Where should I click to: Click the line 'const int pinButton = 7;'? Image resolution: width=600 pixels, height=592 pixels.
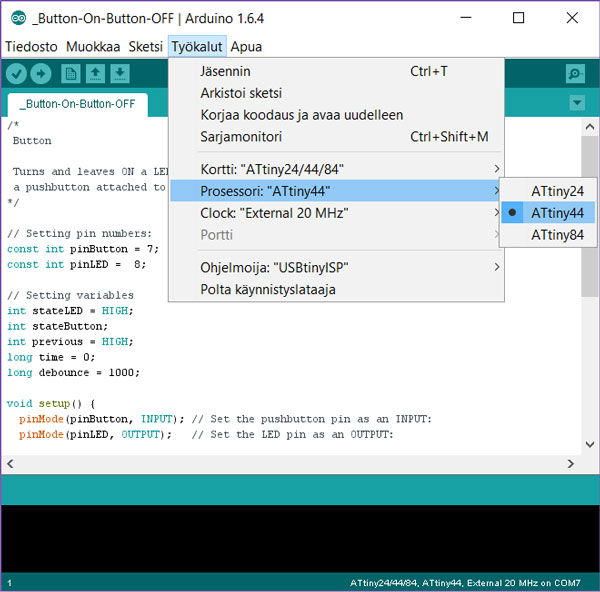(x=83, y=249)
